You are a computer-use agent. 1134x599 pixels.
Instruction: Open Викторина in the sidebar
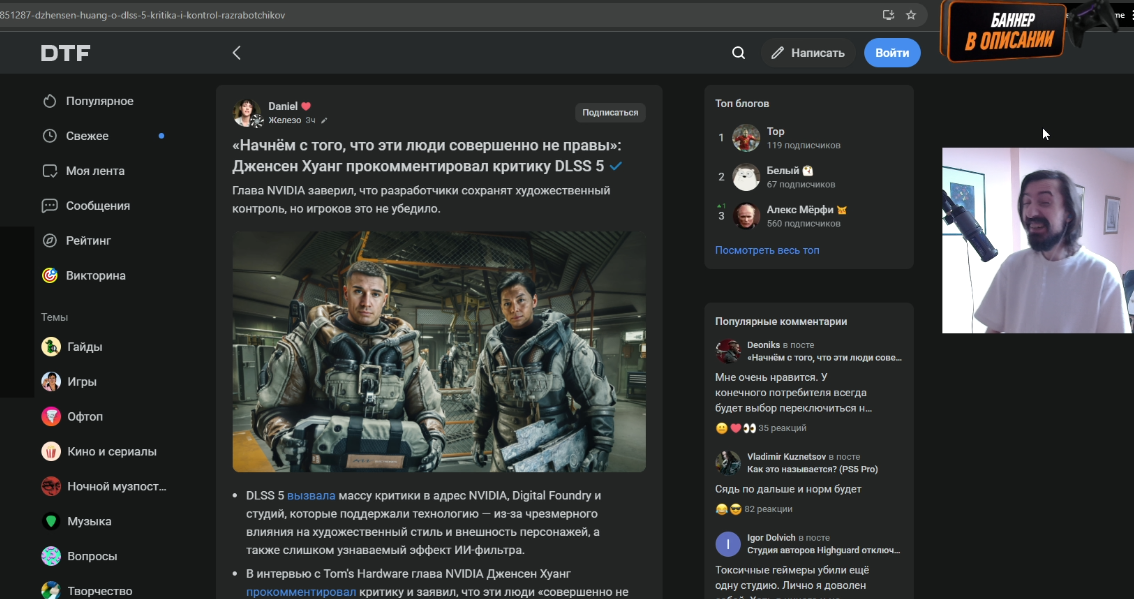95,276
